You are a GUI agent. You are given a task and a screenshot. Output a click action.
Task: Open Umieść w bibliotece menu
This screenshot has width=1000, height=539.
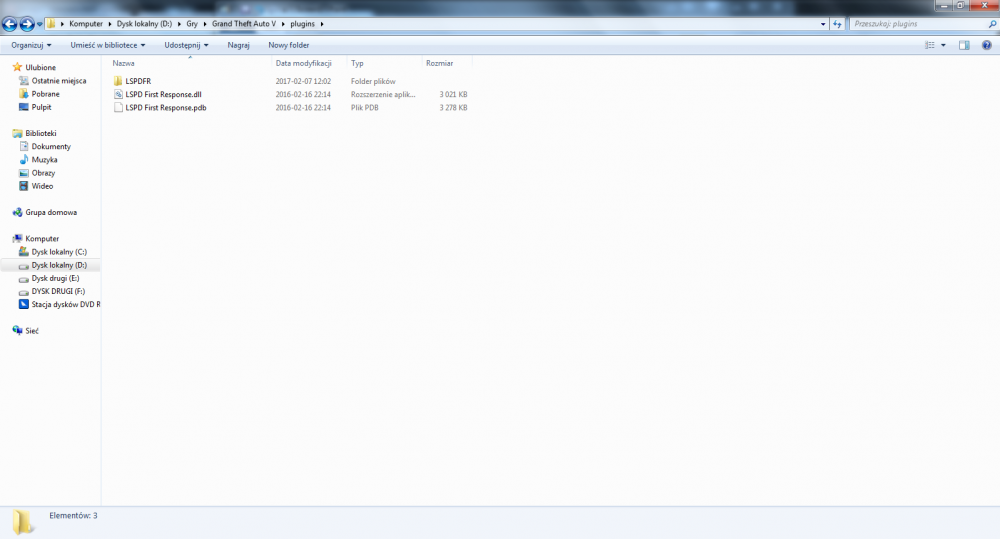(108, 45)
